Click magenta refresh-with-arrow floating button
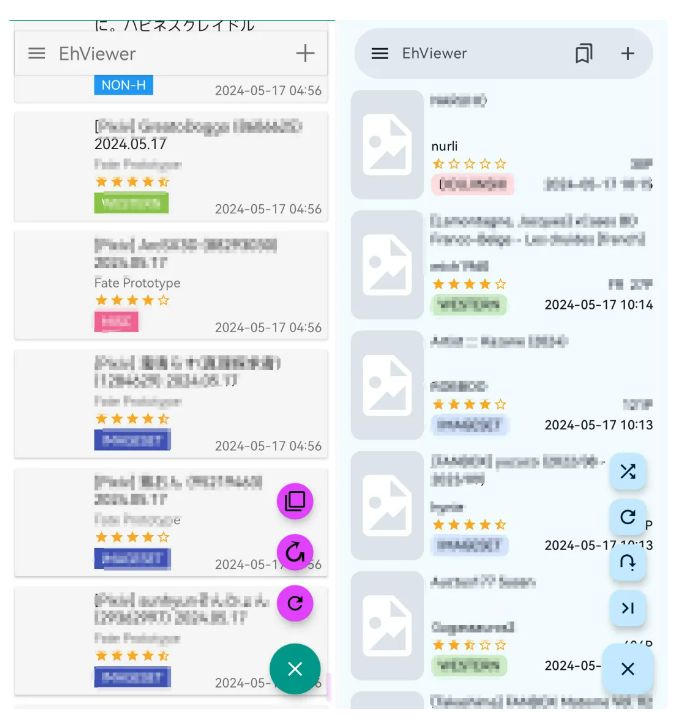 click(x=295, y=552)
